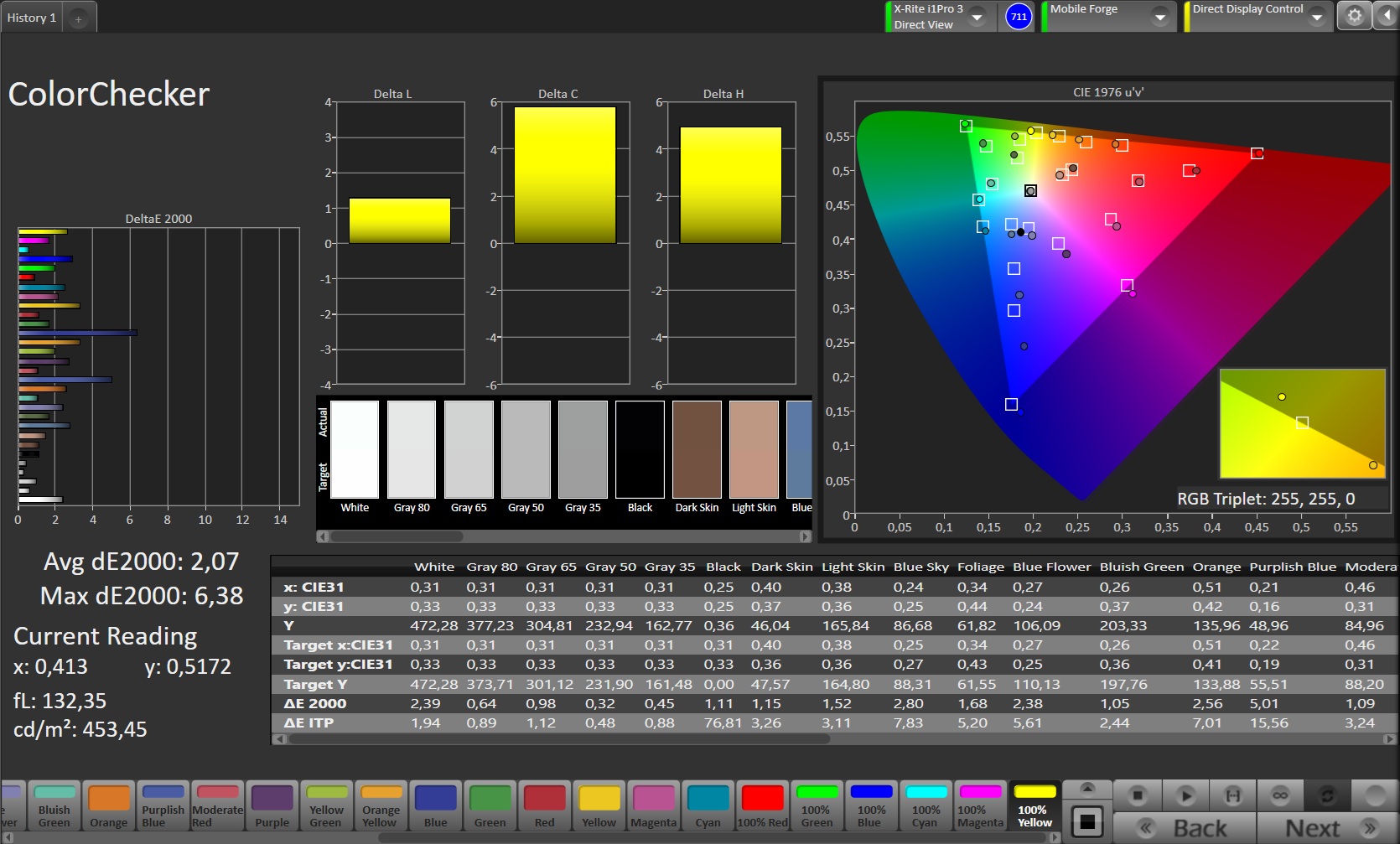Click the Gray 35 swatch
The image size is (1400, 844).
point(583,449)
